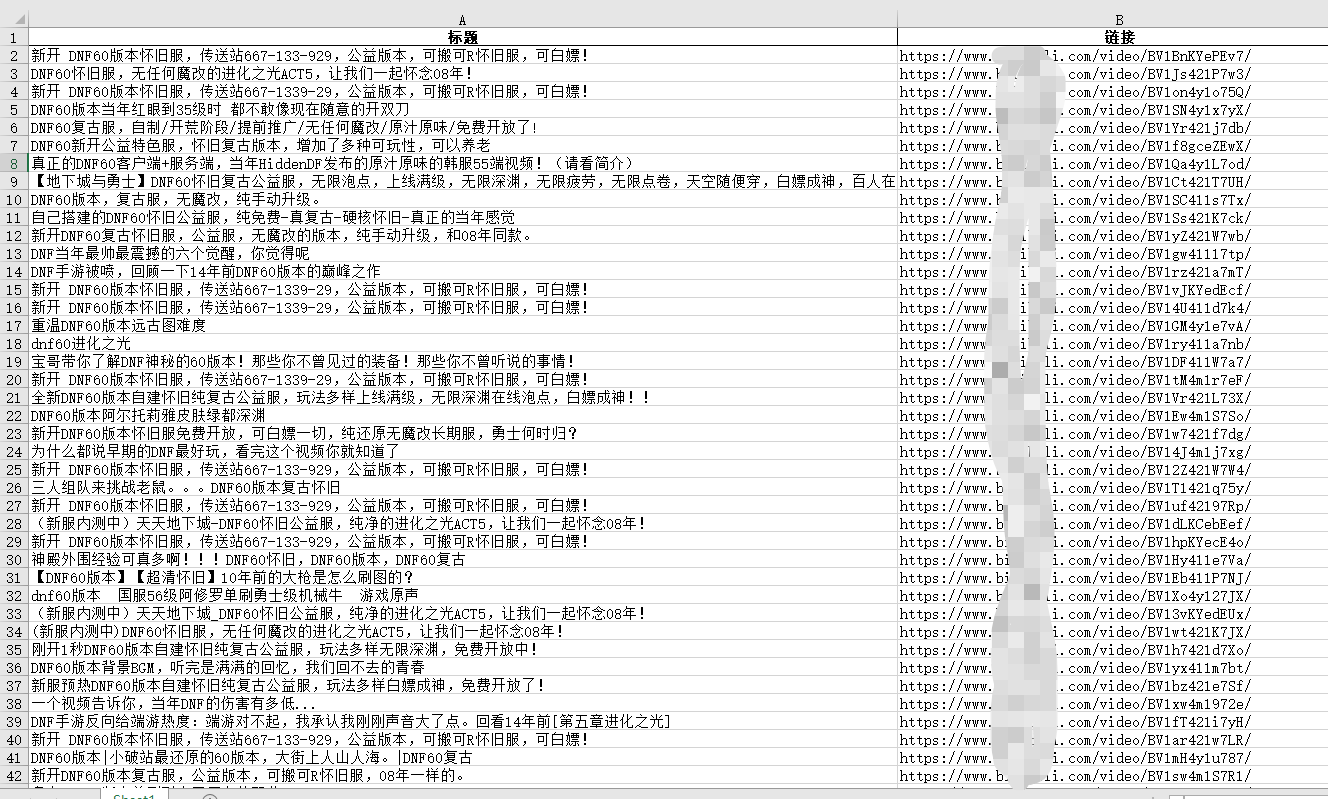Select row 1 via its row number
Image resolution: width=1328 pixels, height=799 pixels.
coord(14,37)
